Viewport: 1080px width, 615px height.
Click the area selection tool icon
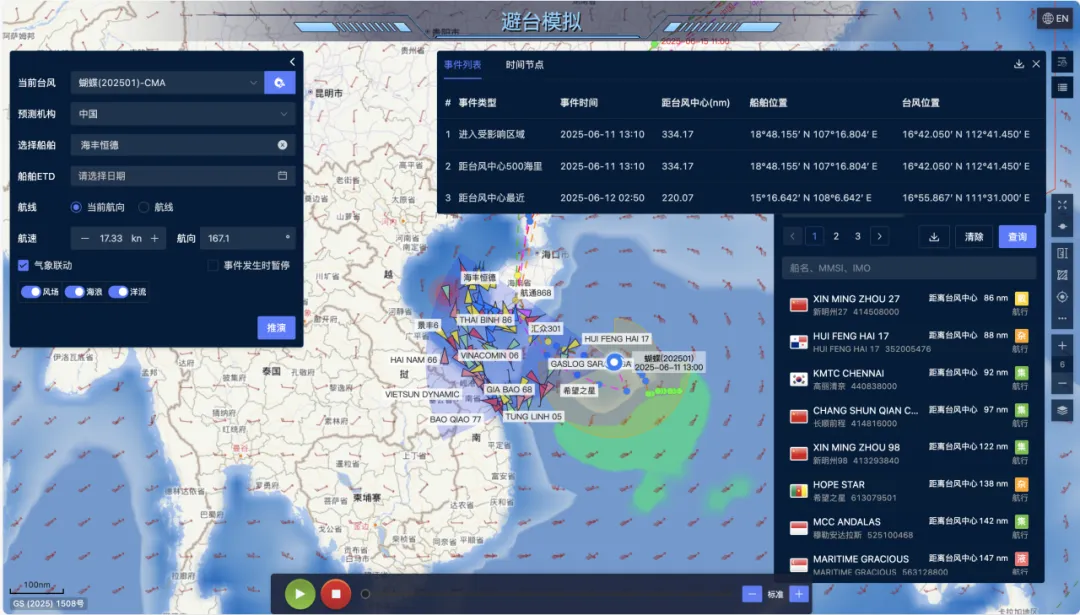click(x=1062, y=275)
